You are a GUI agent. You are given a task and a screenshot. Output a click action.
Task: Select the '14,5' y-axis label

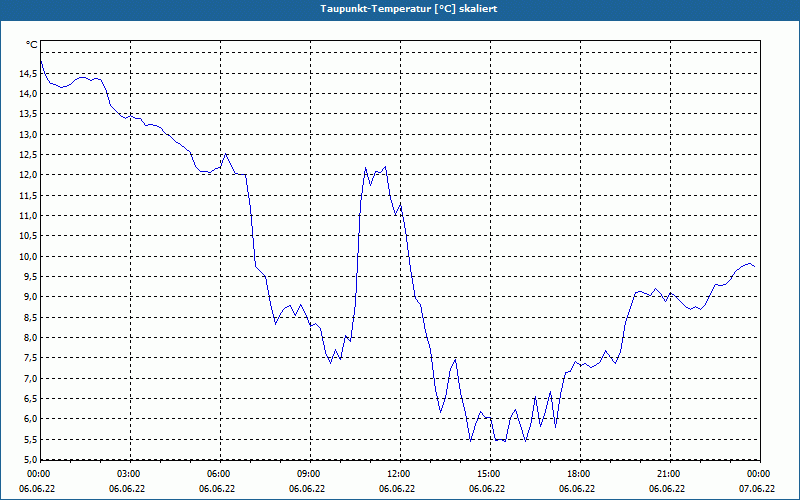click(28, 73)
